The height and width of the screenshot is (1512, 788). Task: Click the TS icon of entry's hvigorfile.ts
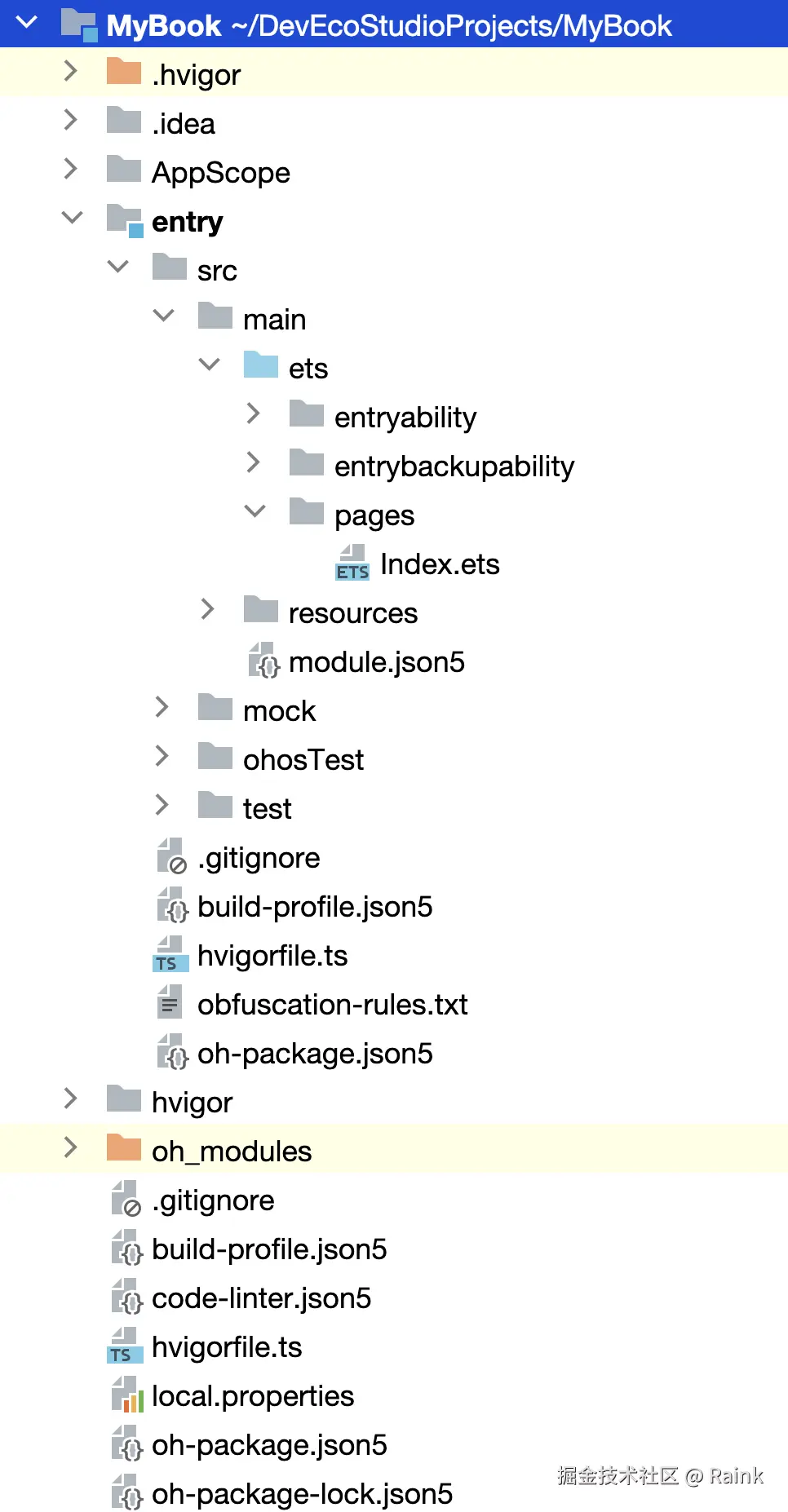(x=170, y=955)
